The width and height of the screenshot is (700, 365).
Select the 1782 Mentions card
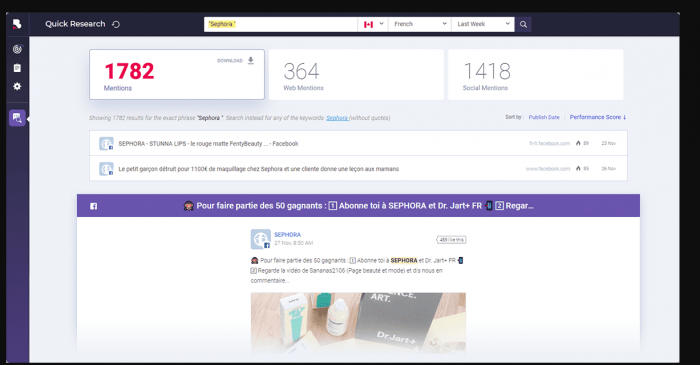(177, 75)
